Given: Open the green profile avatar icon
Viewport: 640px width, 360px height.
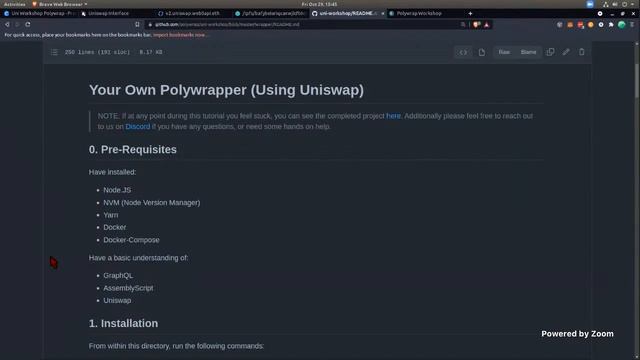Looking at the screenshot, I should coord(621,24).
